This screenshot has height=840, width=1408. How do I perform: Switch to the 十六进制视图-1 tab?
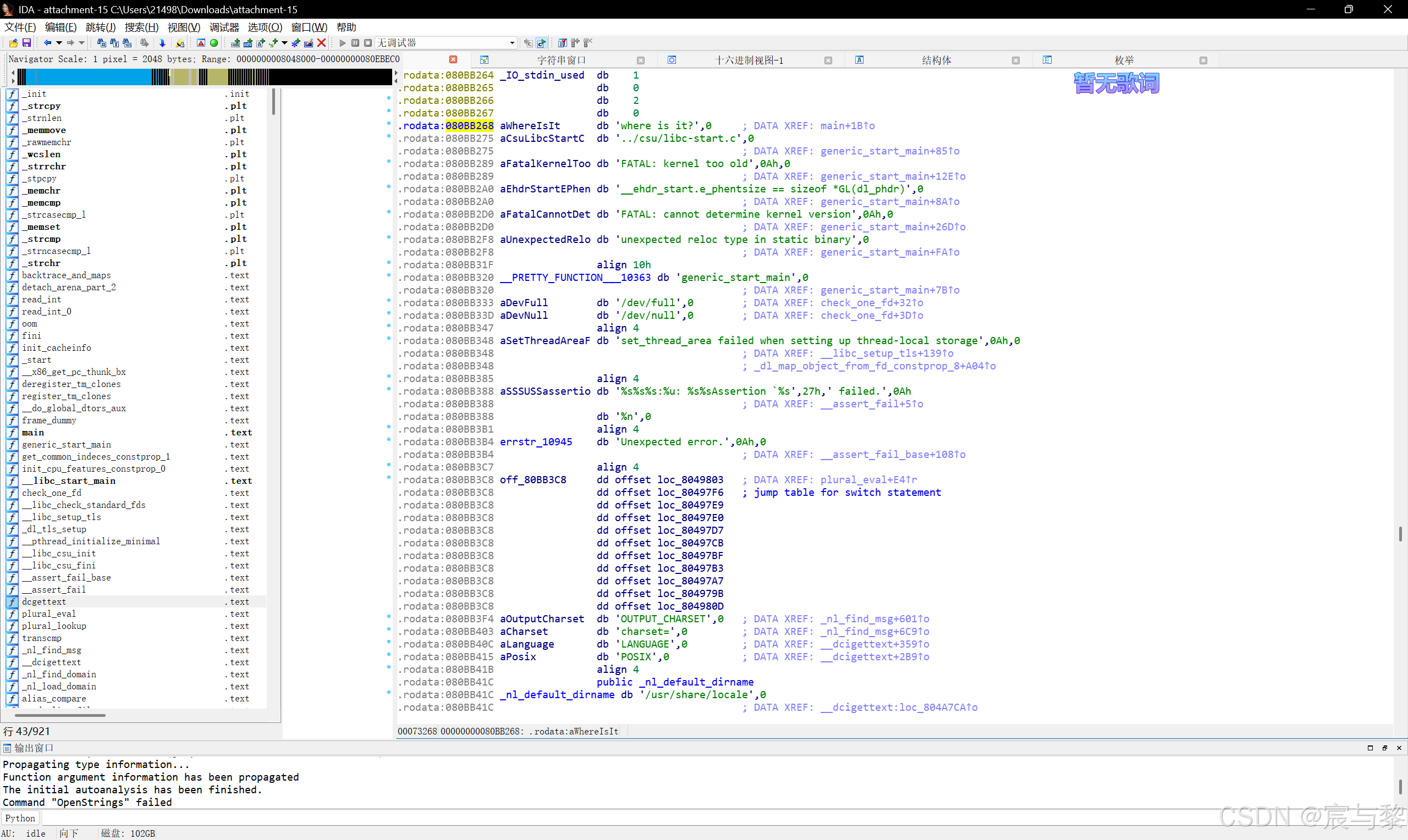pos(749,60)
